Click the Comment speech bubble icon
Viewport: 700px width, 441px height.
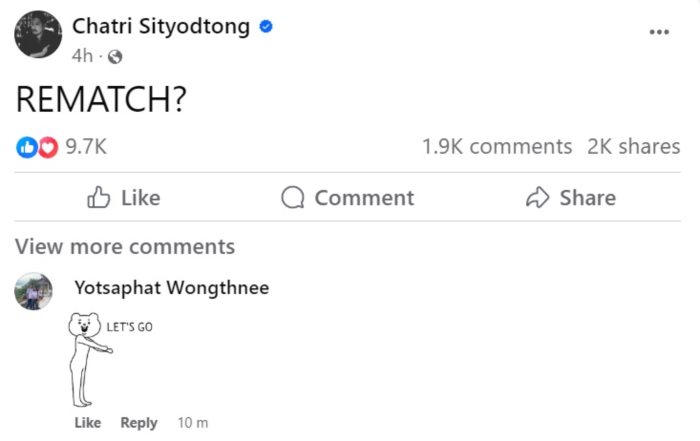pos(293,198)
